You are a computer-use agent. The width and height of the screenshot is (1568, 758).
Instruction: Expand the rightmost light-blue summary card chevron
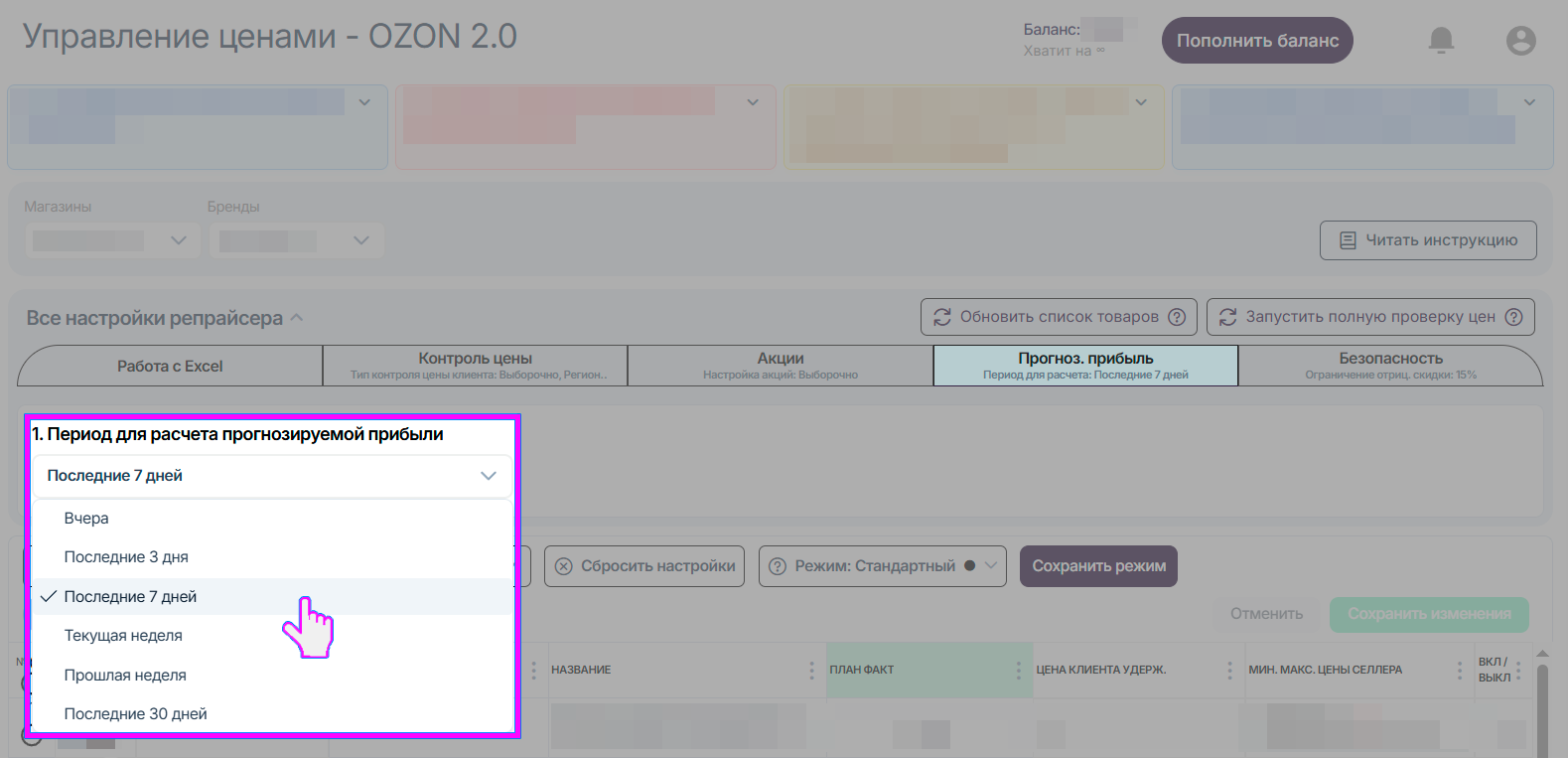[x=1529, y=102]
